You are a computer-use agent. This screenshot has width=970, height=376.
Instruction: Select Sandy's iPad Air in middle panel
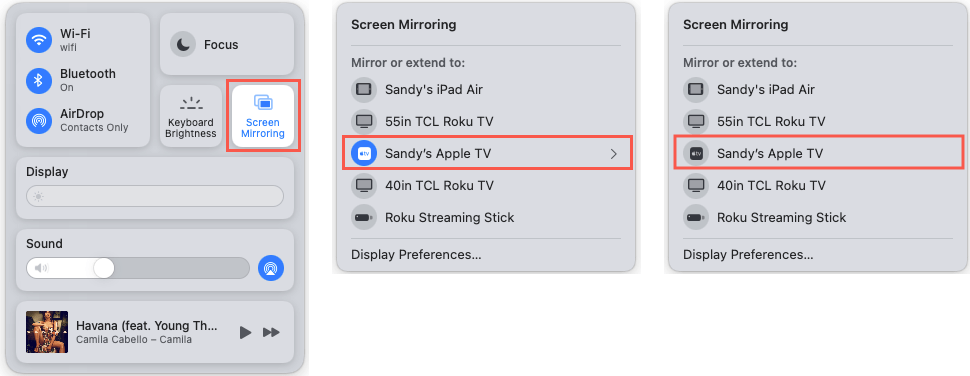point(486,90)
